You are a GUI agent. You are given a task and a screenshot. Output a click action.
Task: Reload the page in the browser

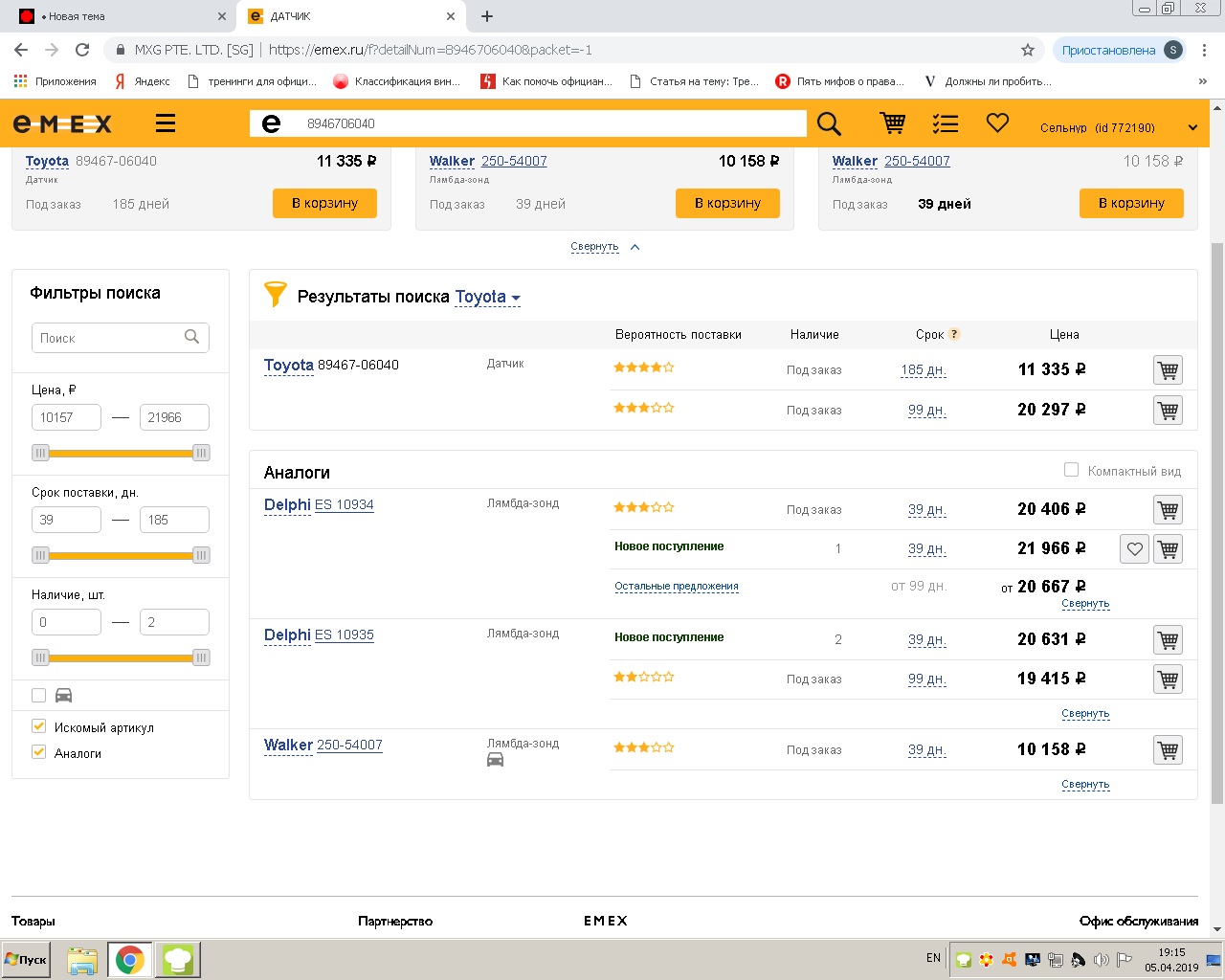(x=82, y=50)
